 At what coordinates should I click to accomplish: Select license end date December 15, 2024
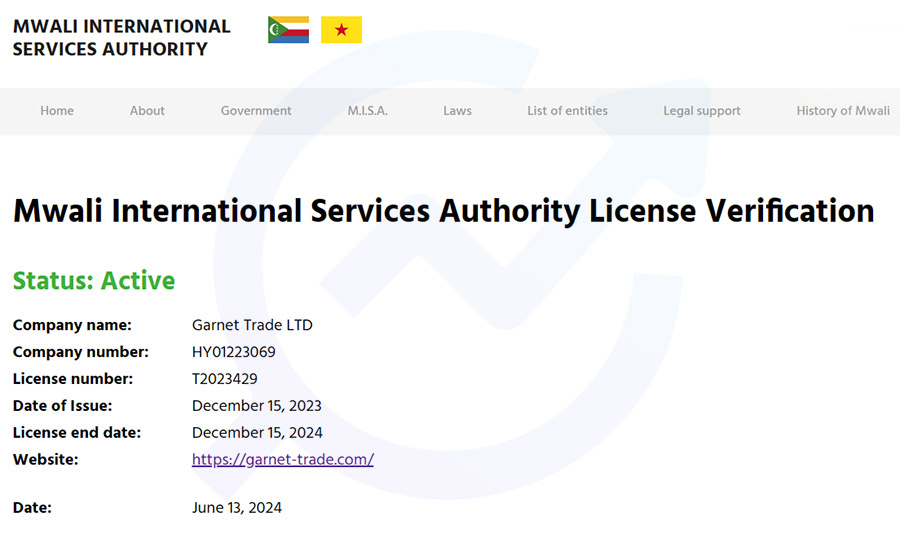(257, 433)
